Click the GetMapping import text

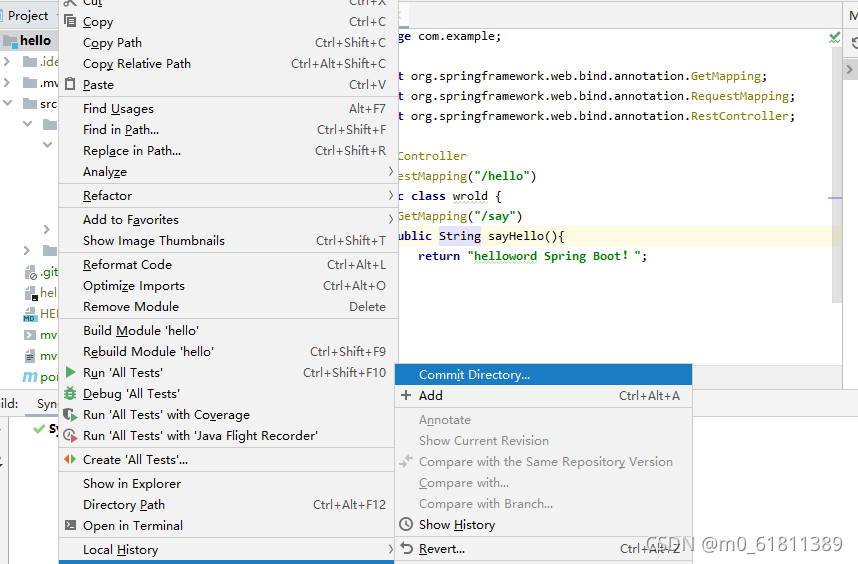[x=725, y=75]
